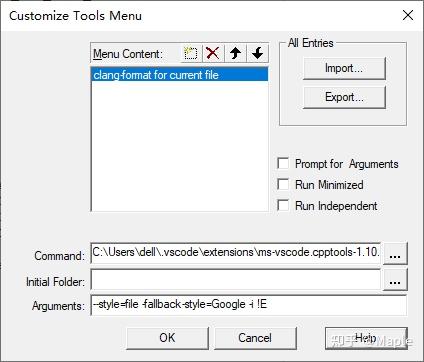Screen dimensions: 424x362
Task: Browse for the Command executable
Action: click(395, 254)
